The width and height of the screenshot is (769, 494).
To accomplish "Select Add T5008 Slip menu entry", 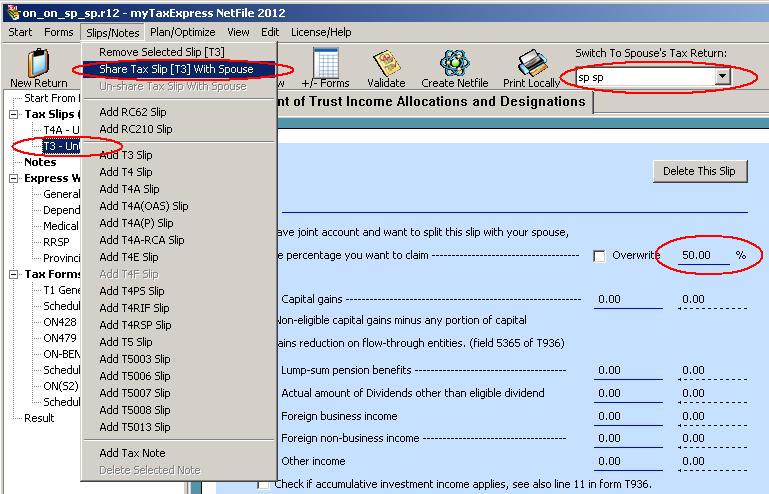I will [179, 410].
